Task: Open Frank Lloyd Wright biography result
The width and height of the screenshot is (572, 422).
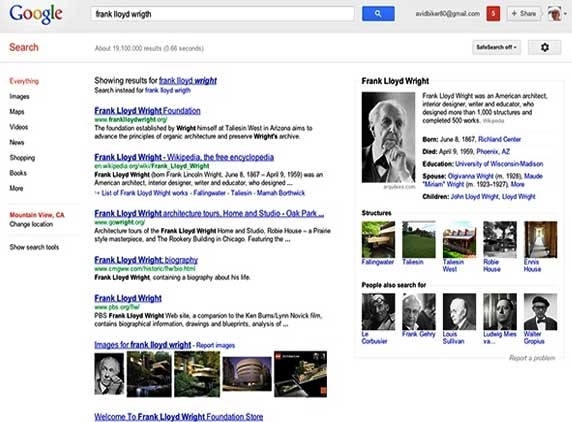Action: coord(146,260)
